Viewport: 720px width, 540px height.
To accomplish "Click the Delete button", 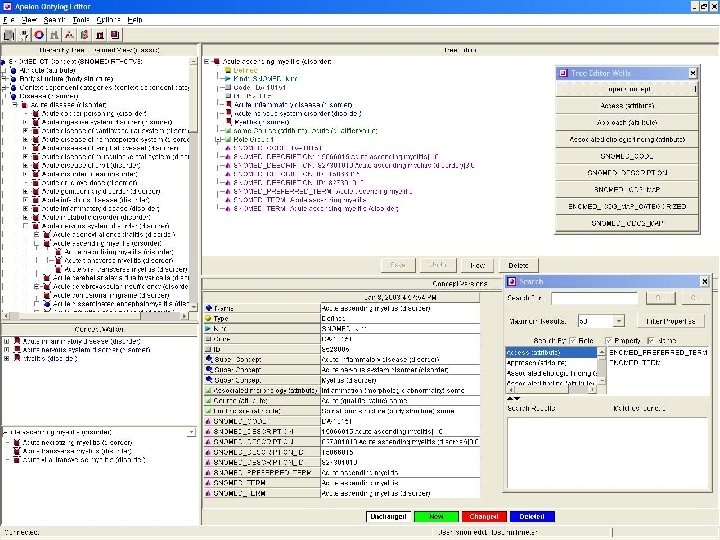I will point(517,265).
